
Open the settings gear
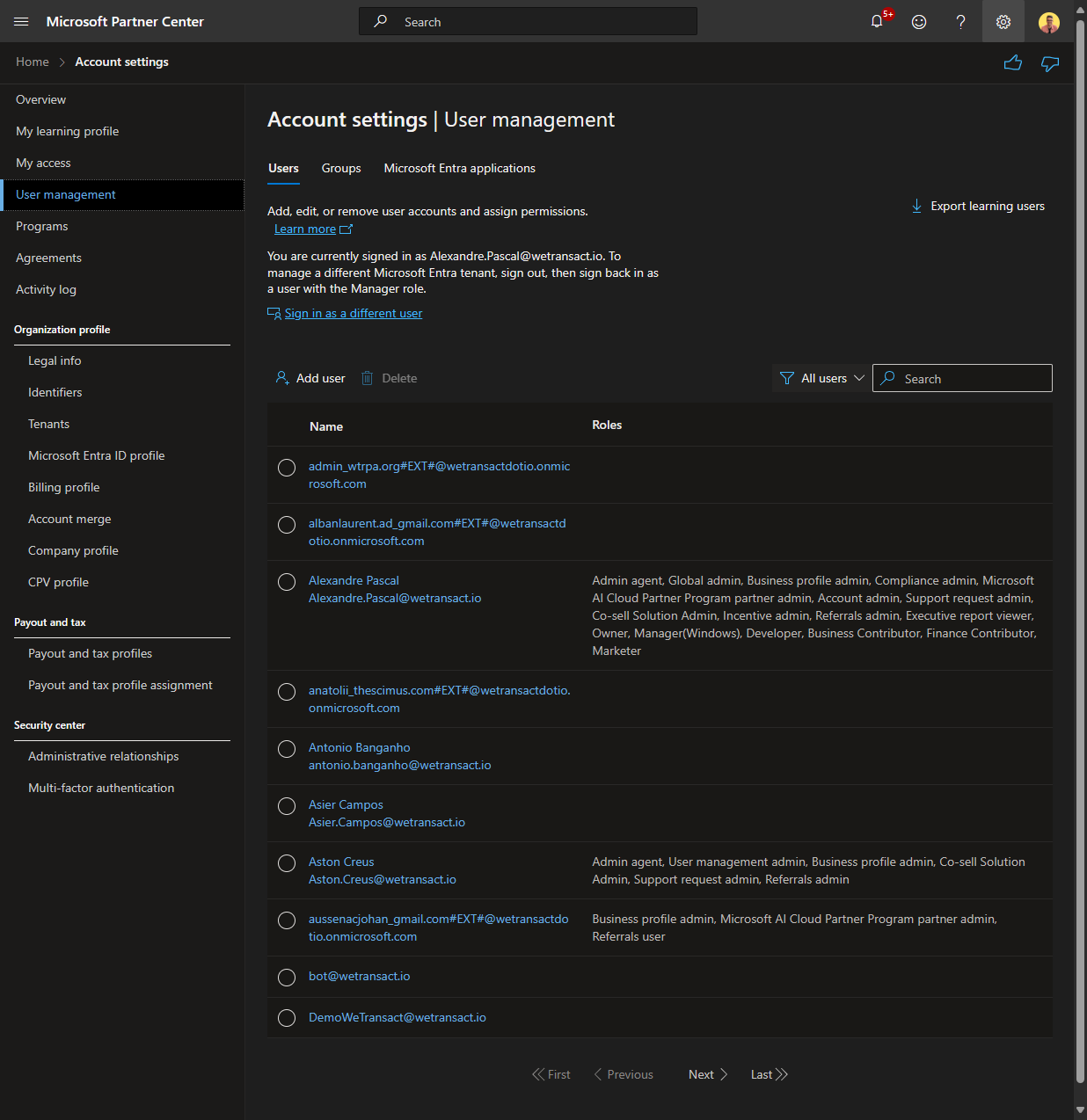(1003, 21)
